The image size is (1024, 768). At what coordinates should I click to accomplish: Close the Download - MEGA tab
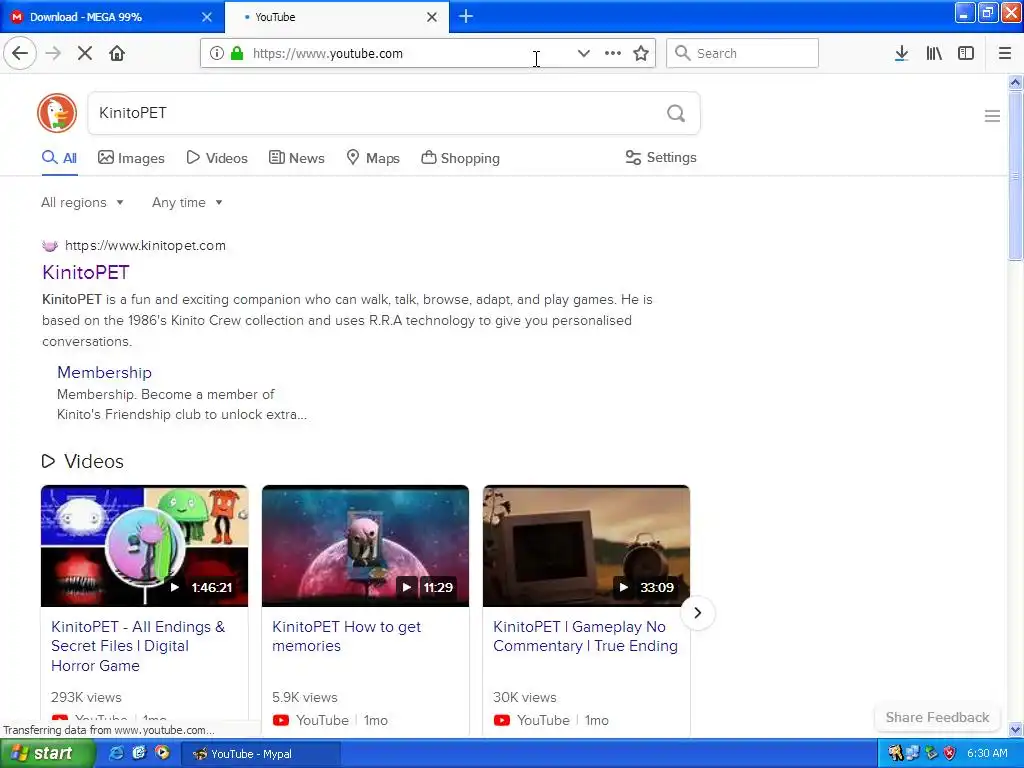tap(207, 17)
